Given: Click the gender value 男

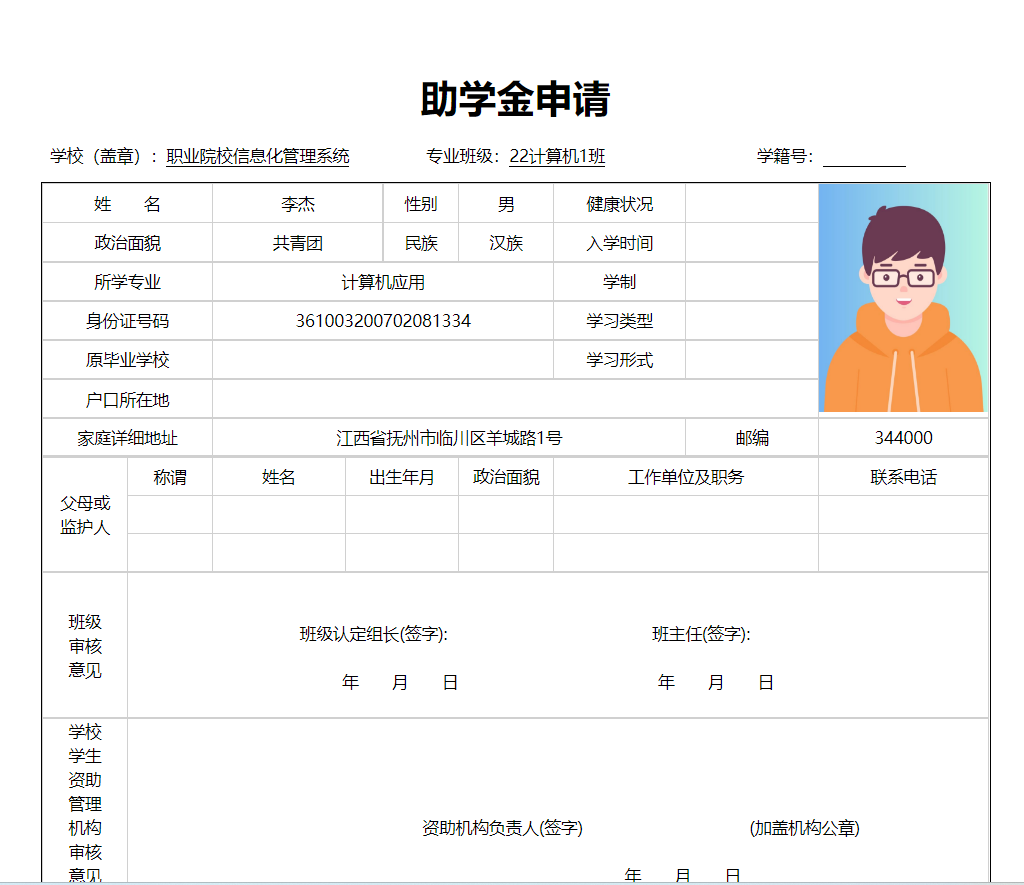Looking at the screenshot, I should pyautogui.click(x=506, y=204).
